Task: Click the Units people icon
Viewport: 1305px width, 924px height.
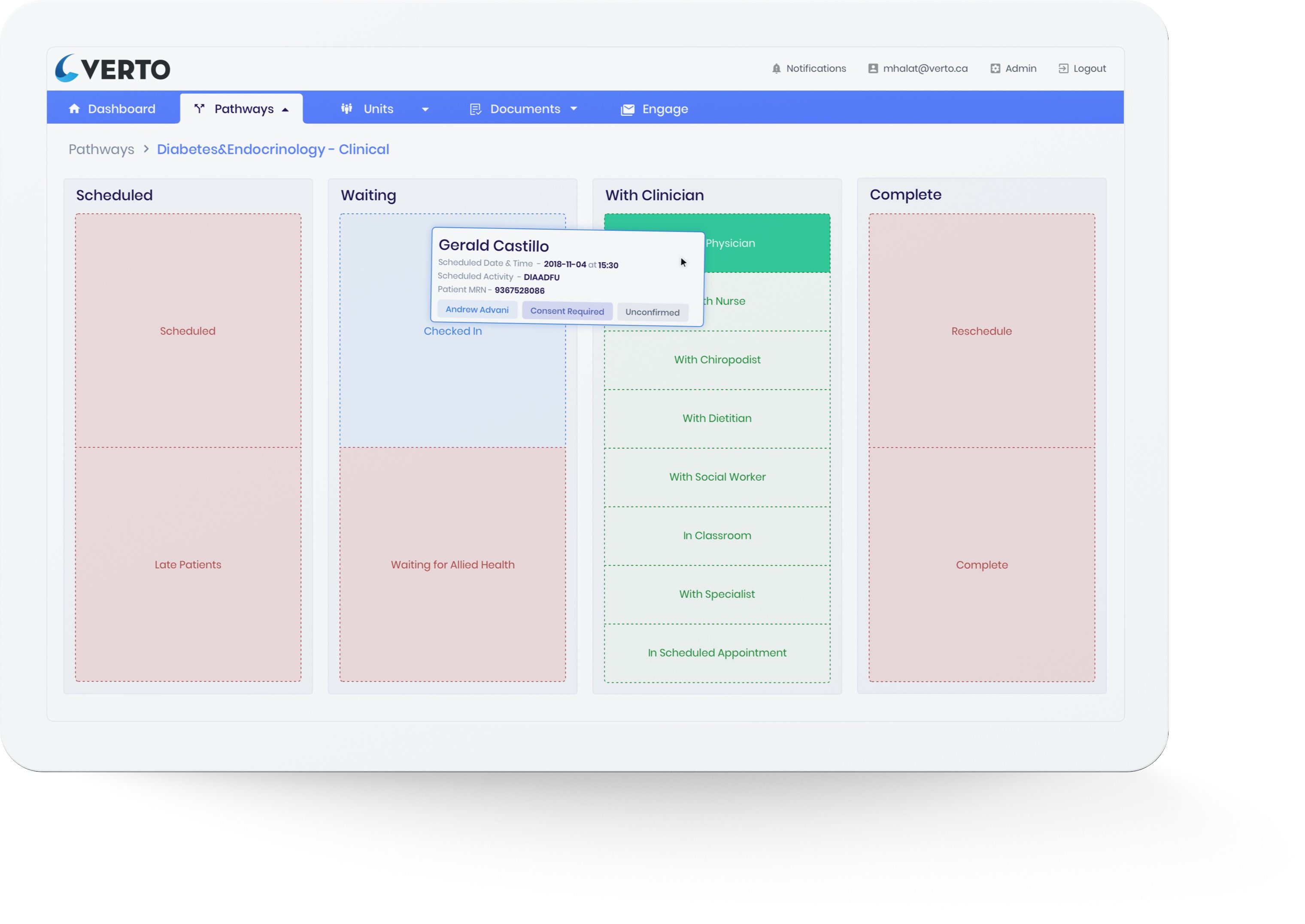Action: click(x=346, y=109)
